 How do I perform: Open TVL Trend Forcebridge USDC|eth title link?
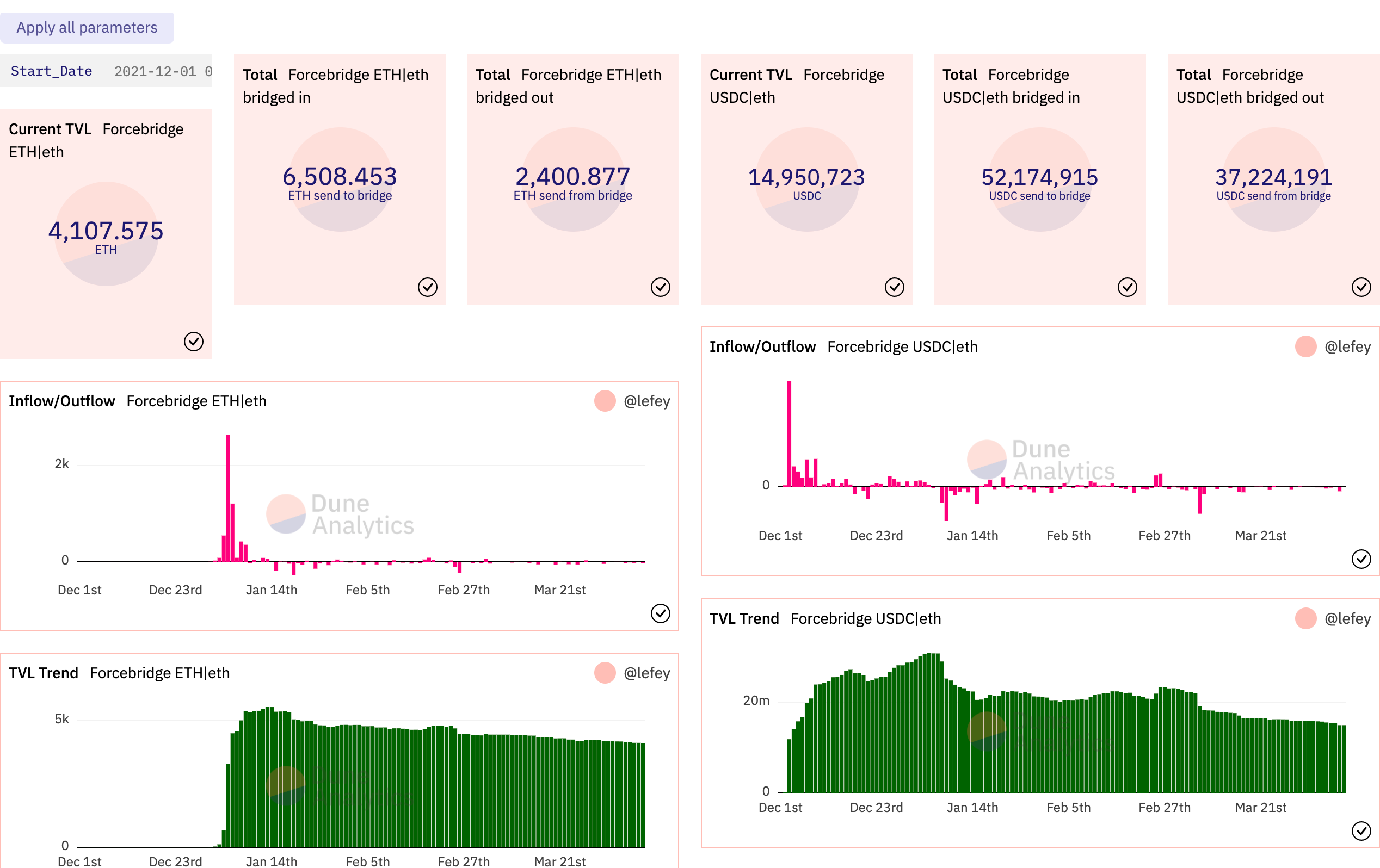pyautogui.click(x=825, y=619)
